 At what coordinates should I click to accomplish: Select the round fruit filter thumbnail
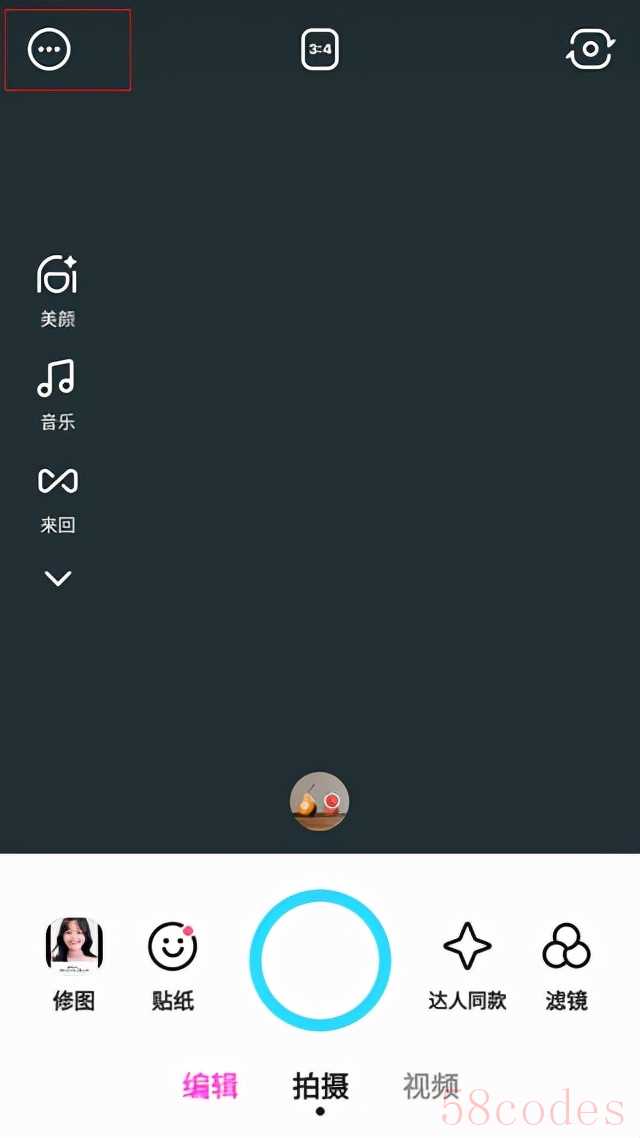click(320, 801)
